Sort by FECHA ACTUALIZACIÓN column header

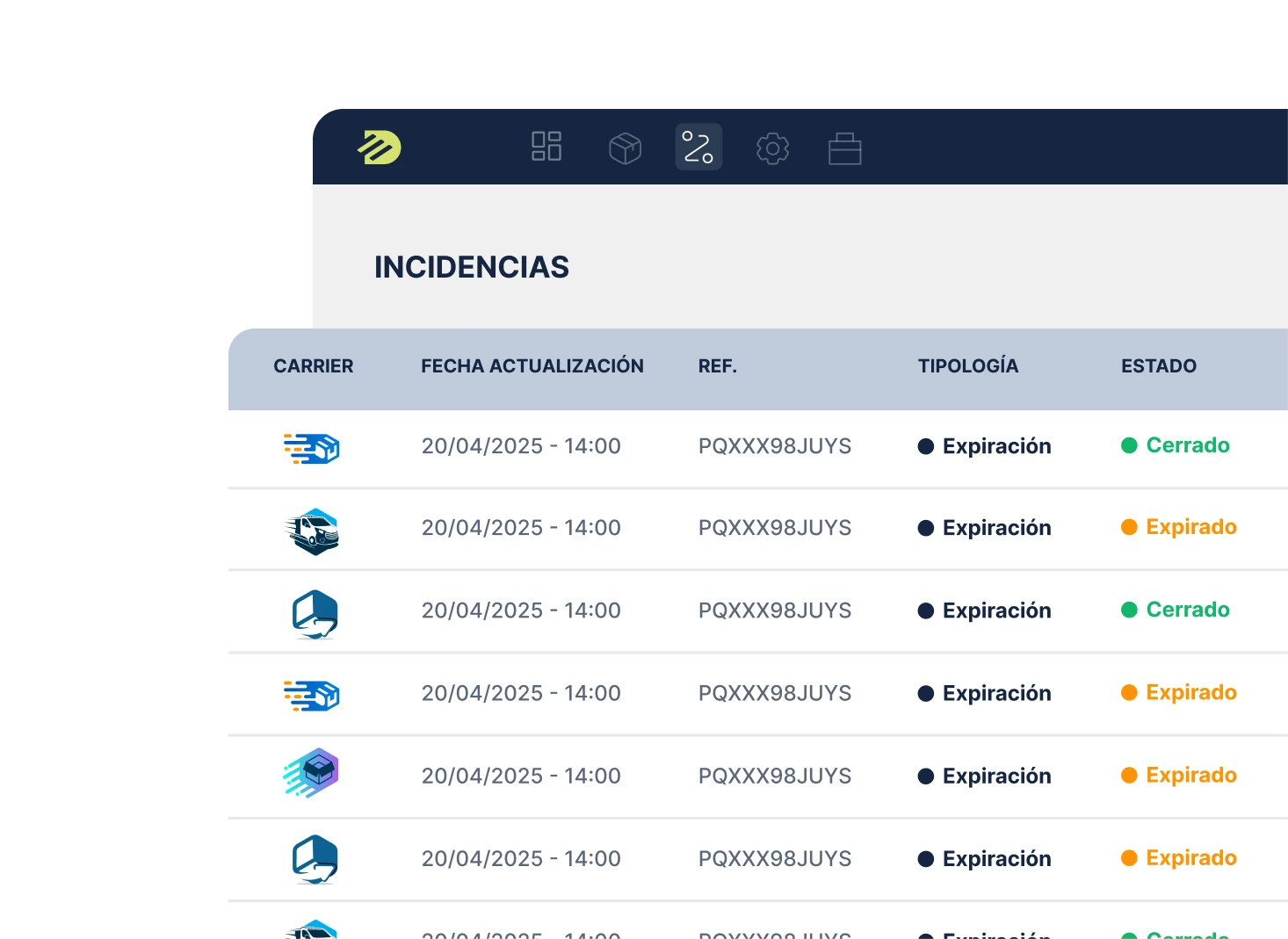(532, 366)
